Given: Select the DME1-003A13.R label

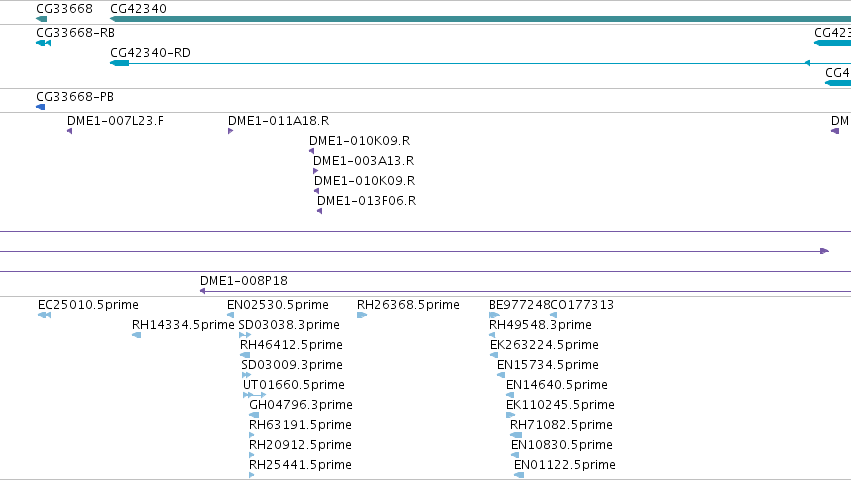Looking at the screenshot, I should [364, 161].
